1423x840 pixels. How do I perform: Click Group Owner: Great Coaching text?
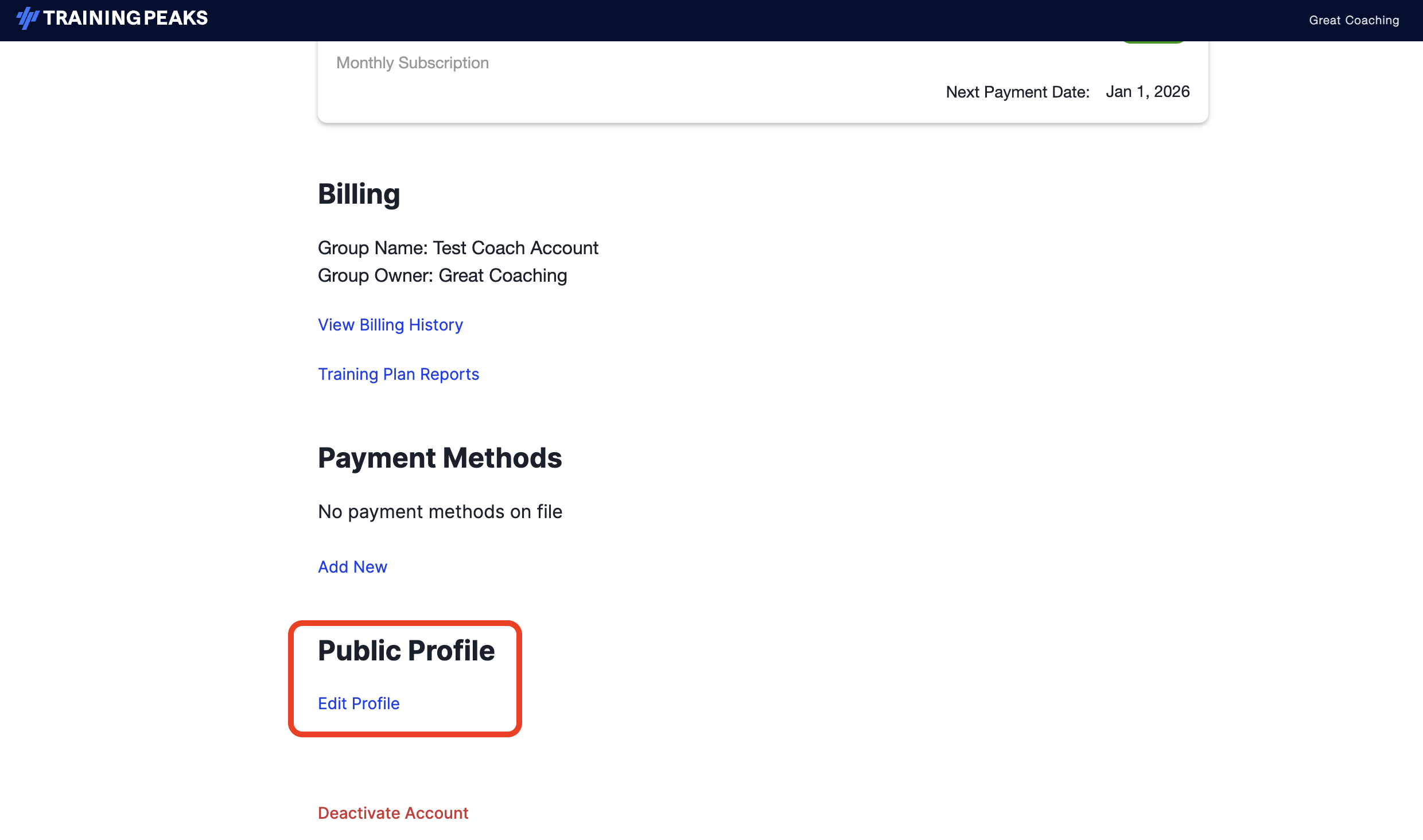pyautogui.click(x=442, y=275)
